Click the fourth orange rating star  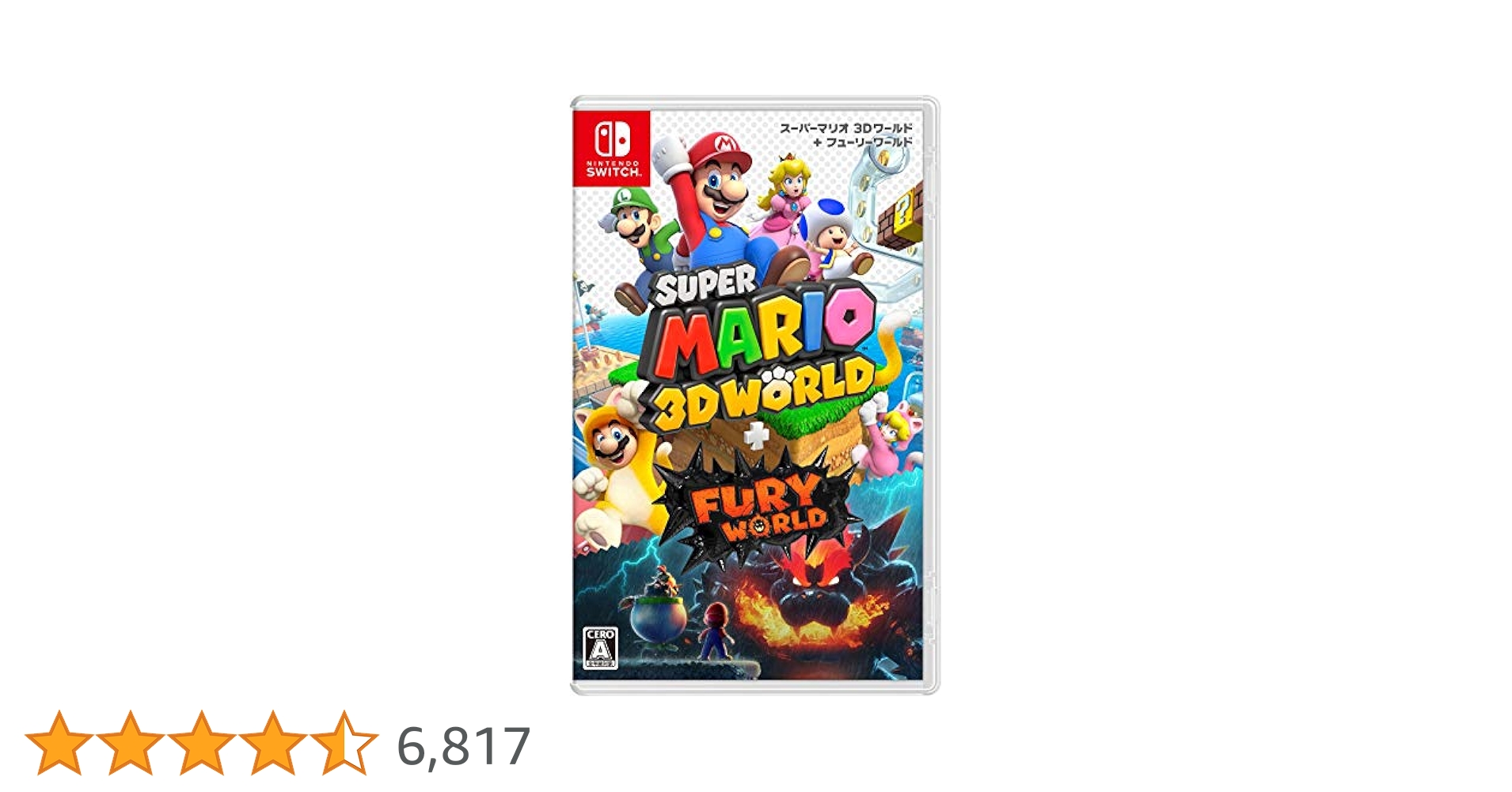273,743
